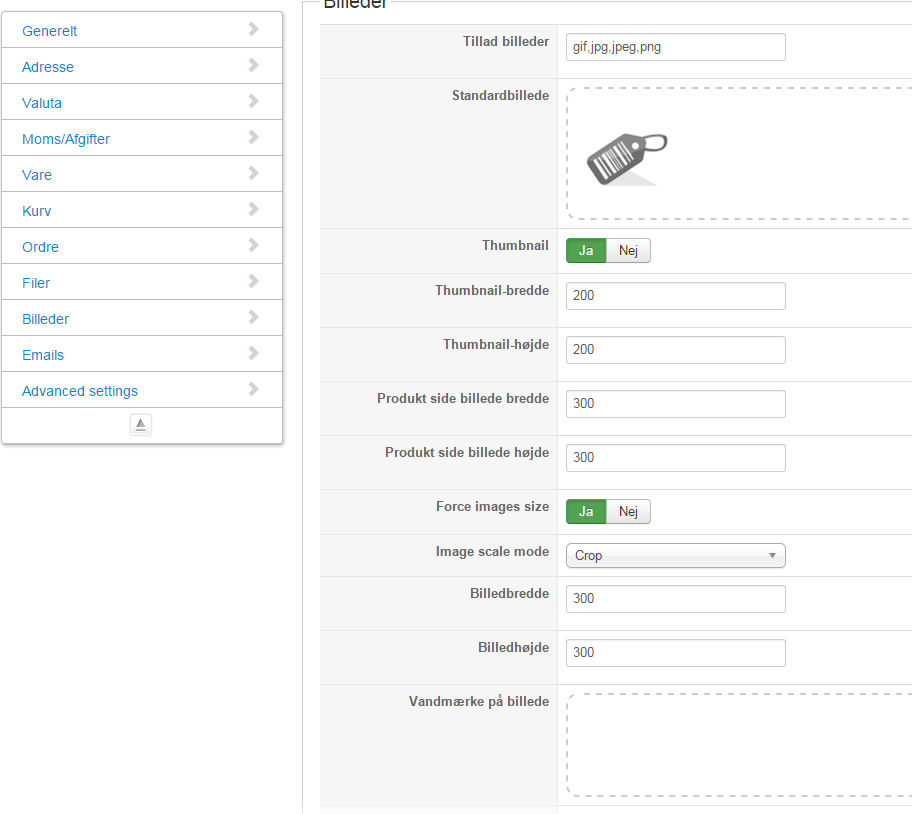The image size is (912, 814).
Task: Open the Image scale mode dropdown
Action: (675, 555)
